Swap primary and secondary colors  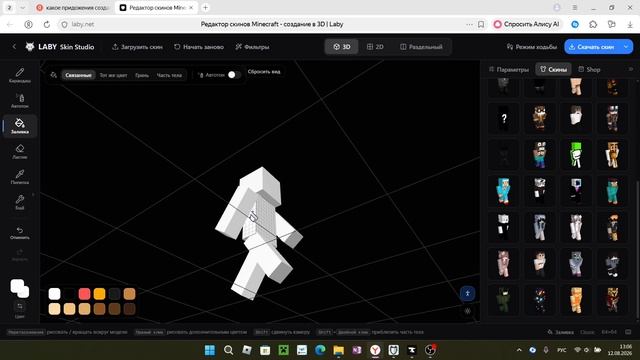20,307
